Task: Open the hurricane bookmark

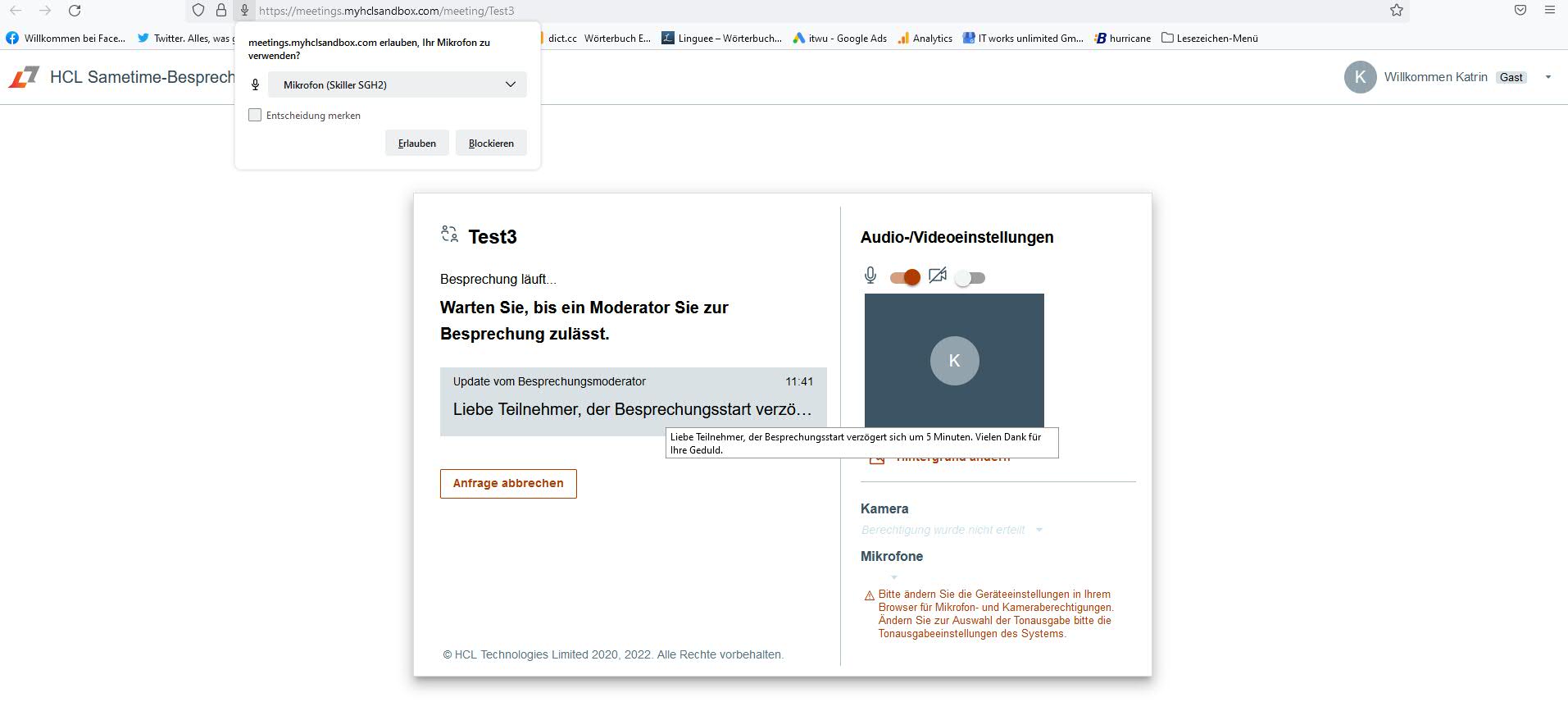Action: click(x=1122, y=38)
